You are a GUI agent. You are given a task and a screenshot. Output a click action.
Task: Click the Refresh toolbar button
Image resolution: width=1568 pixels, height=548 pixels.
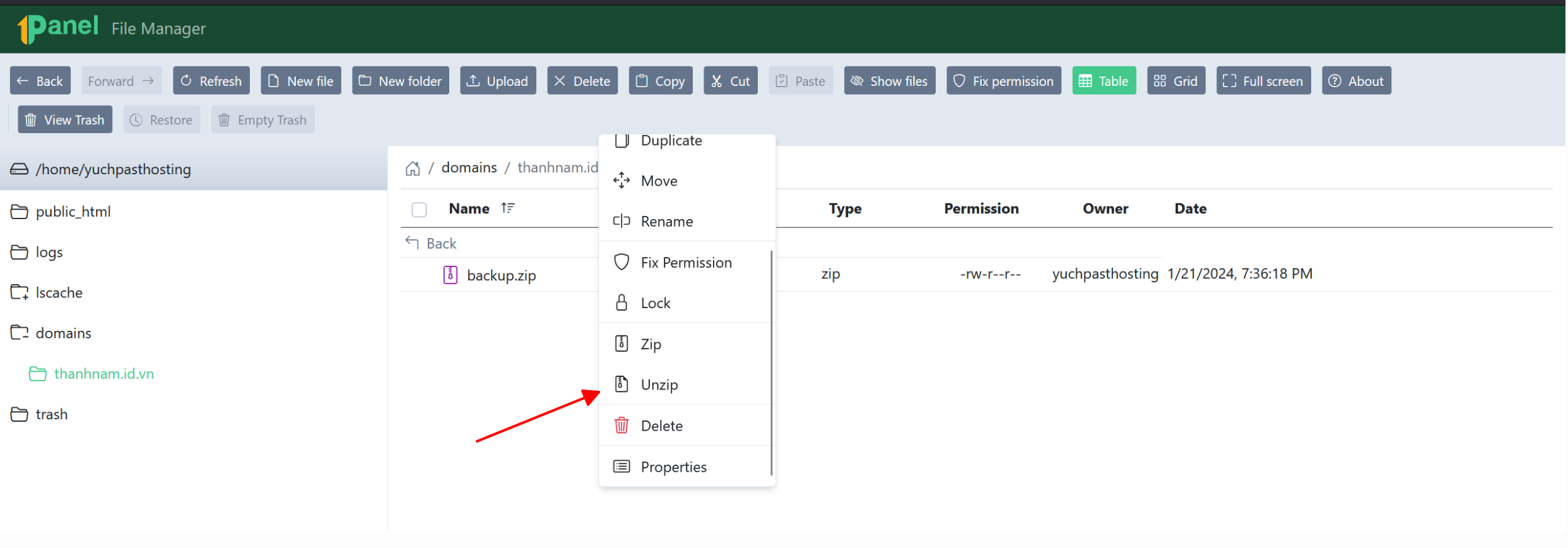coord(211,81)
